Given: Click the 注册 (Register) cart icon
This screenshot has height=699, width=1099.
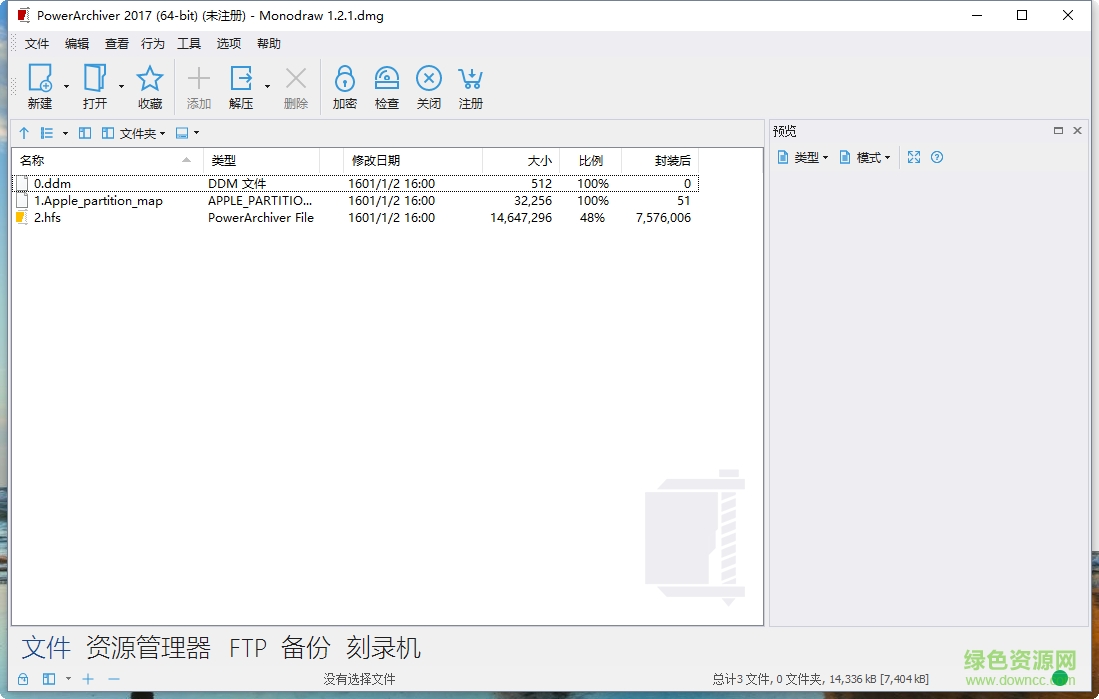Looking at the screenshot, I should (470, 86).
